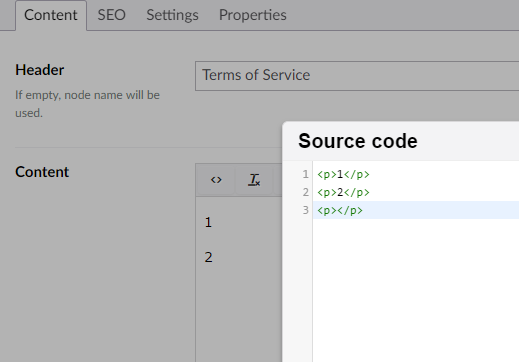Click line number 2 in the gutter

[x=305, y=192]
